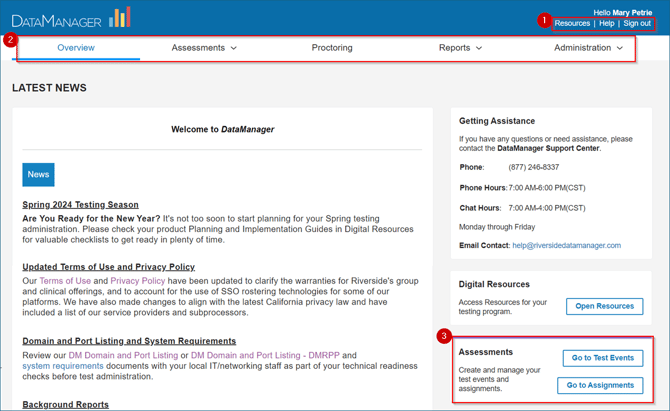This screenshot has height=411, width=670.
Task: Switch to the Overview tab
Action: [76, 48]
